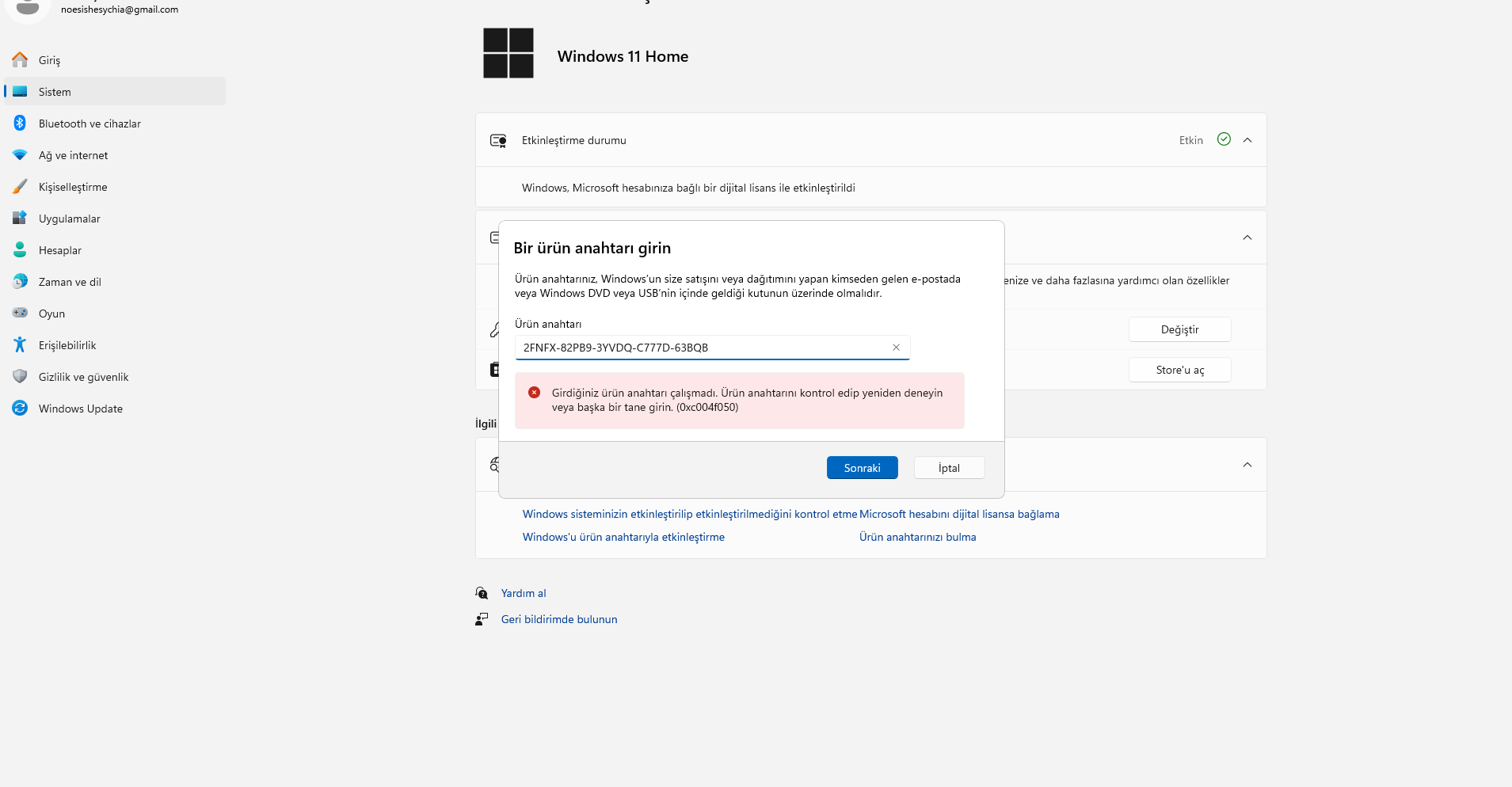Open Uygulamalar settings
The height and width of the screenshot is (787, 1512).
coord(115,219)
